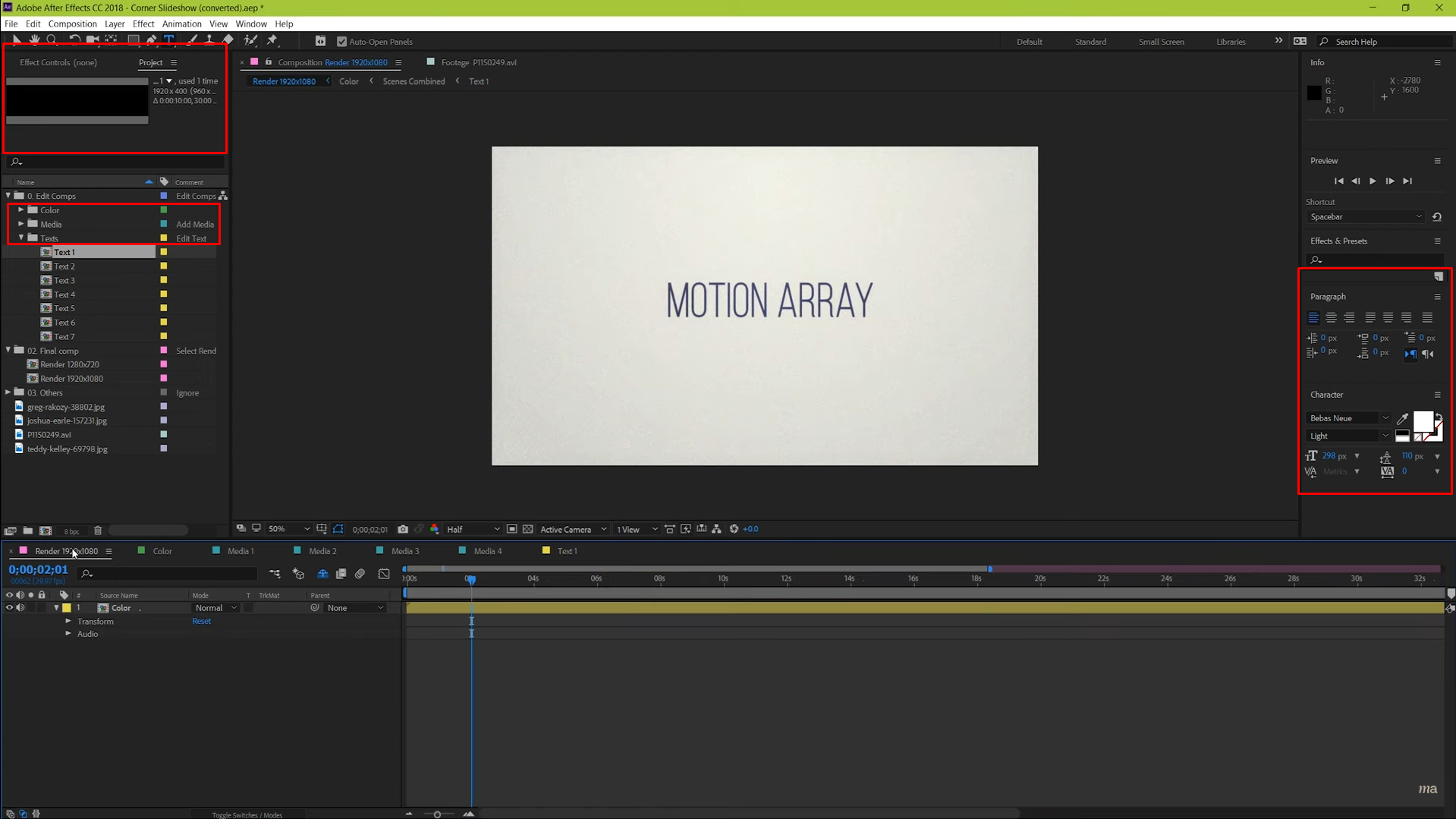Open the Composition menu
The width and height of the screenshot is (1456, 819).
point(73,24)
